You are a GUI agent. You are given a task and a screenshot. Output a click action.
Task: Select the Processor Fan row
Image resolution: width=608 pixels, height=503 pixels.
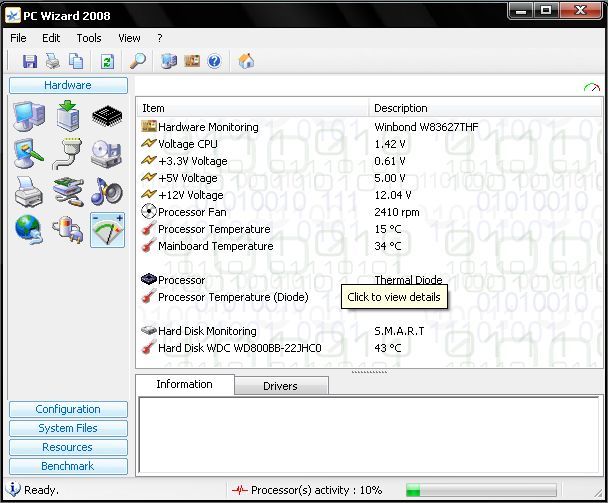[x=369, y=212]
